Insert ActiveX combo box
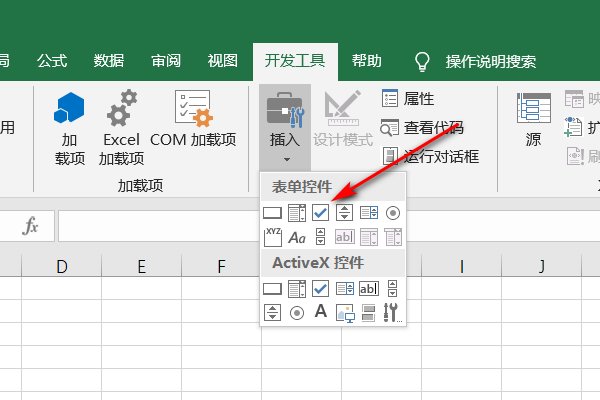600x400 pixels. [x=297, y=289]
